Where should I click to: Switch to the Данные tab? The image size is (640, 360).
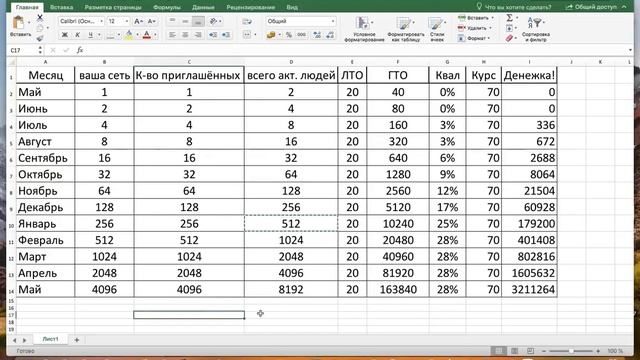coord(203,7)
